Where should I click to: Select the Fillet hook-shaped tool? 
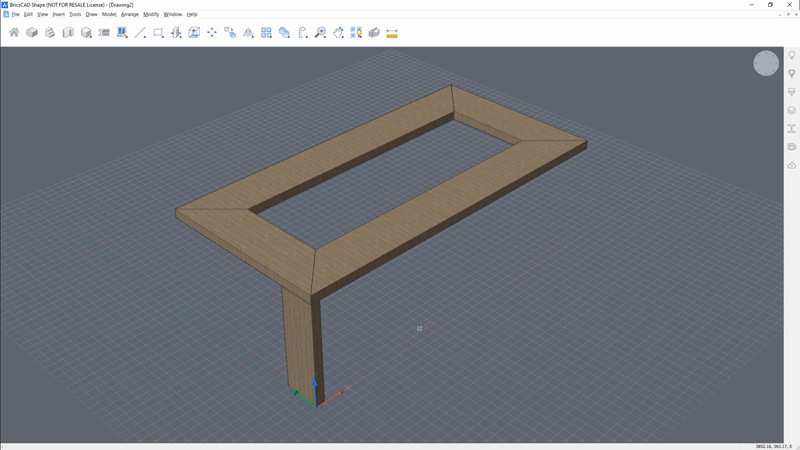pos(303,33)
